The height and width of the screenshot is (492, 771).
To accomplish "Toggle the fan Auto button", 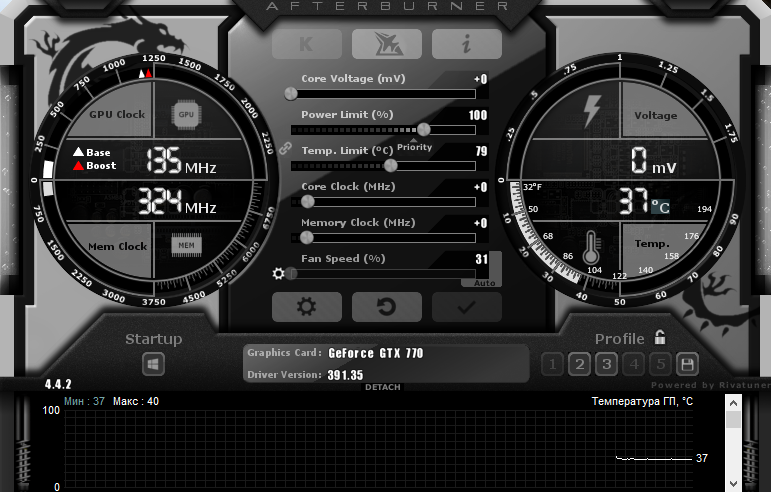I will tap(484, 283).
